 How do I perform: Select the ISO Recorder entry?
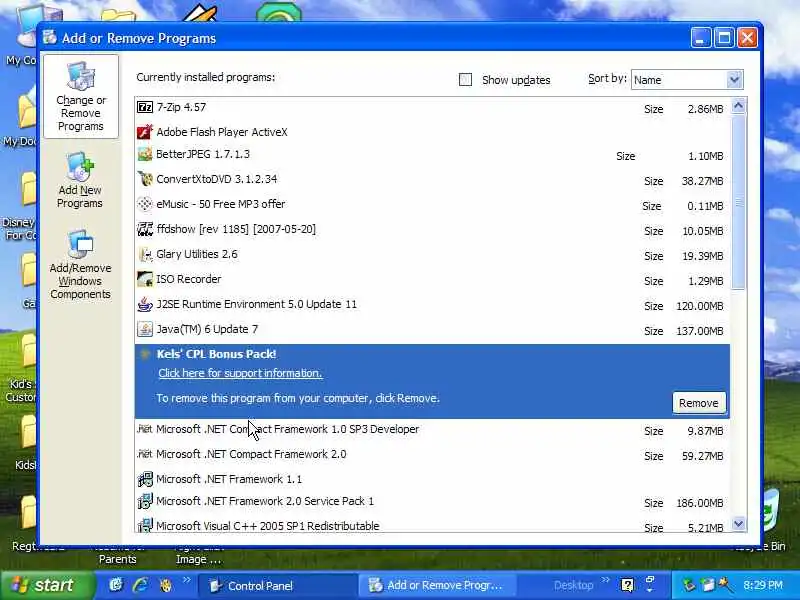pyautogui.click(x=433, y=280)
